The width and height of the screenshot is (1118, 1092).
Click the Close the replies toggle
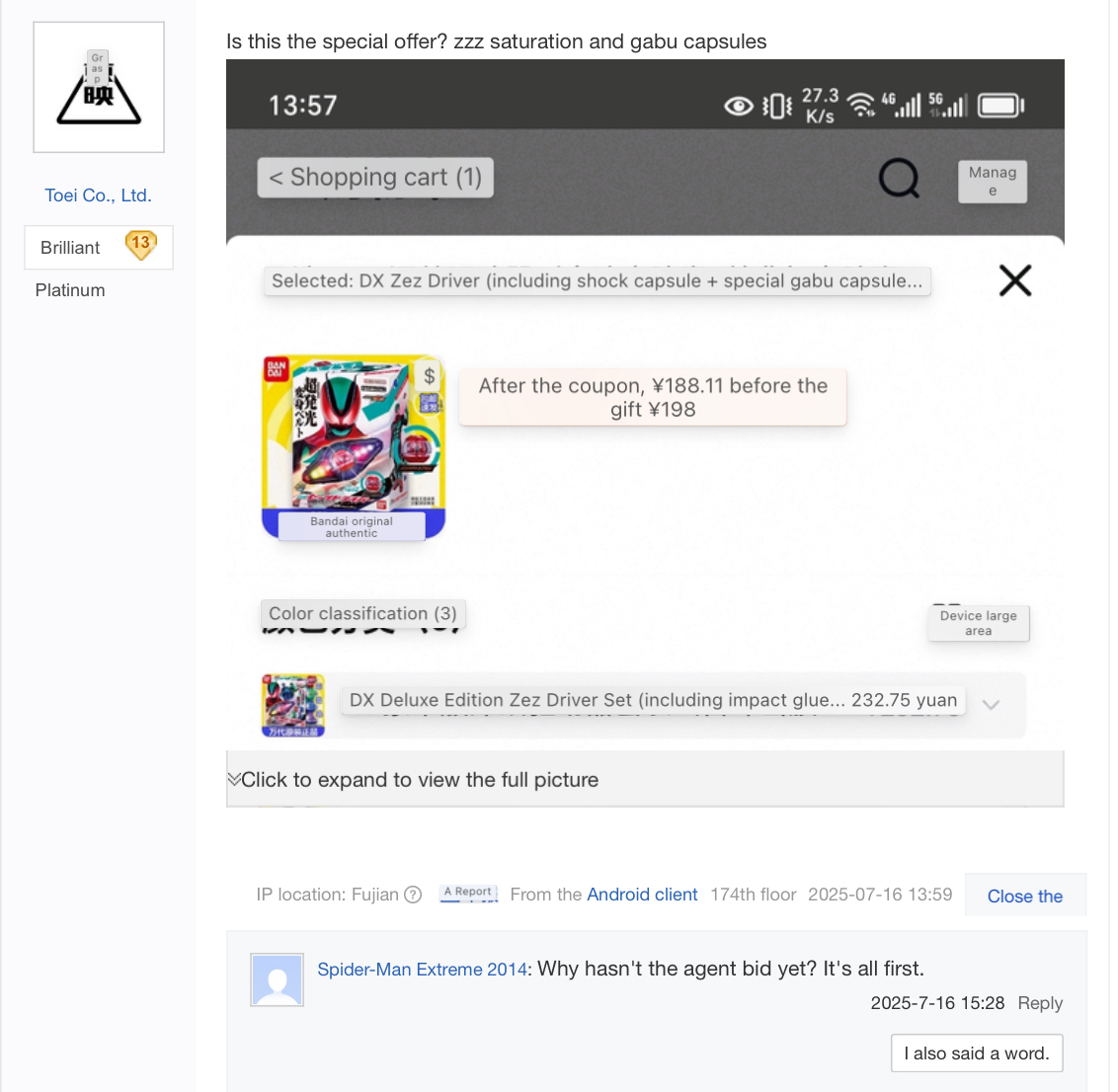pos(1025,896)
